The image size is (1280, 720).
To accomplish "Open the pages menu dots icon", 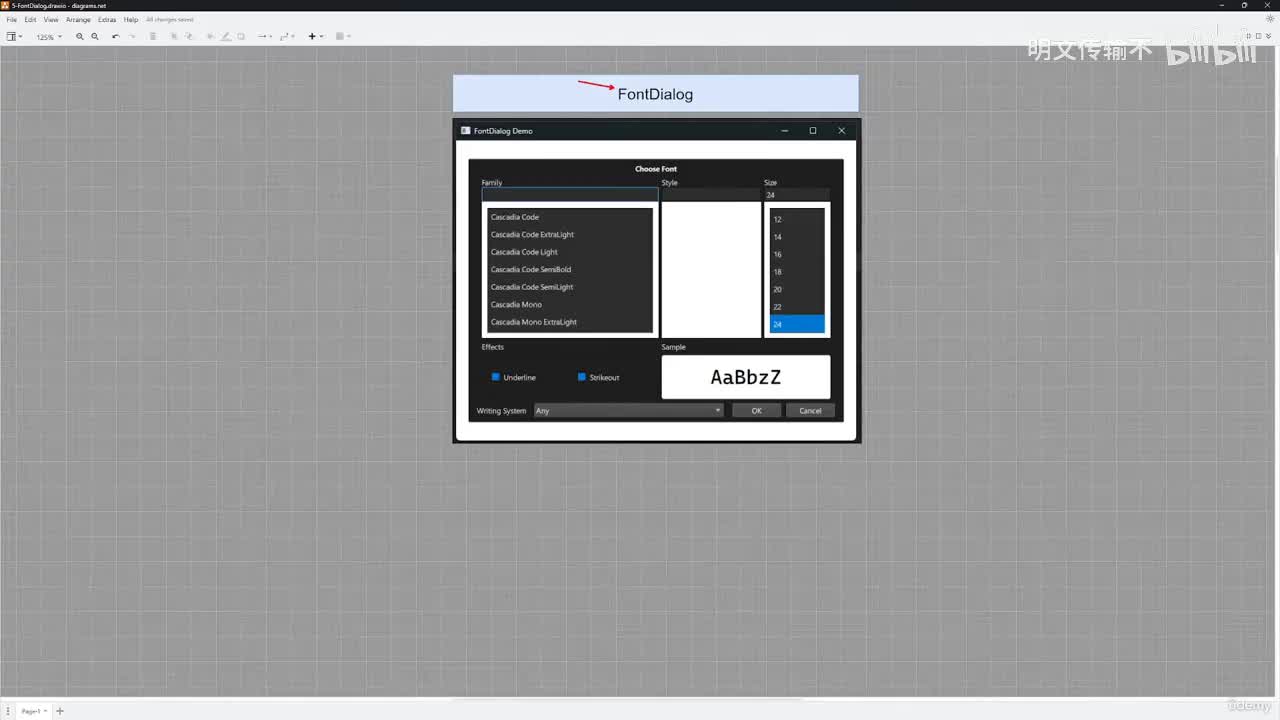I will [7, 711].
